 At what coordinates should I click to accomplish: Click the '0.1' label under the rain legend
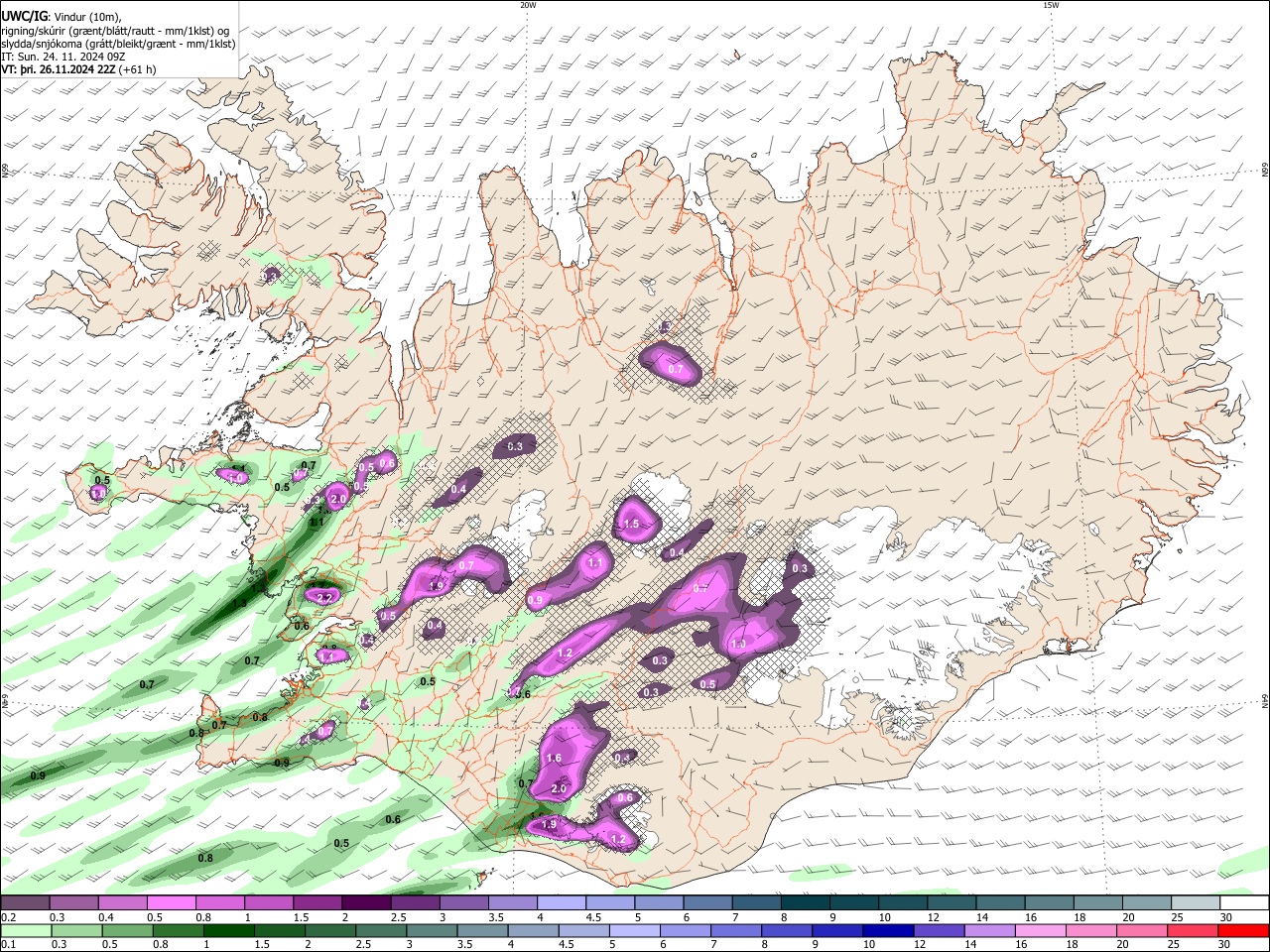pos(8,945)
